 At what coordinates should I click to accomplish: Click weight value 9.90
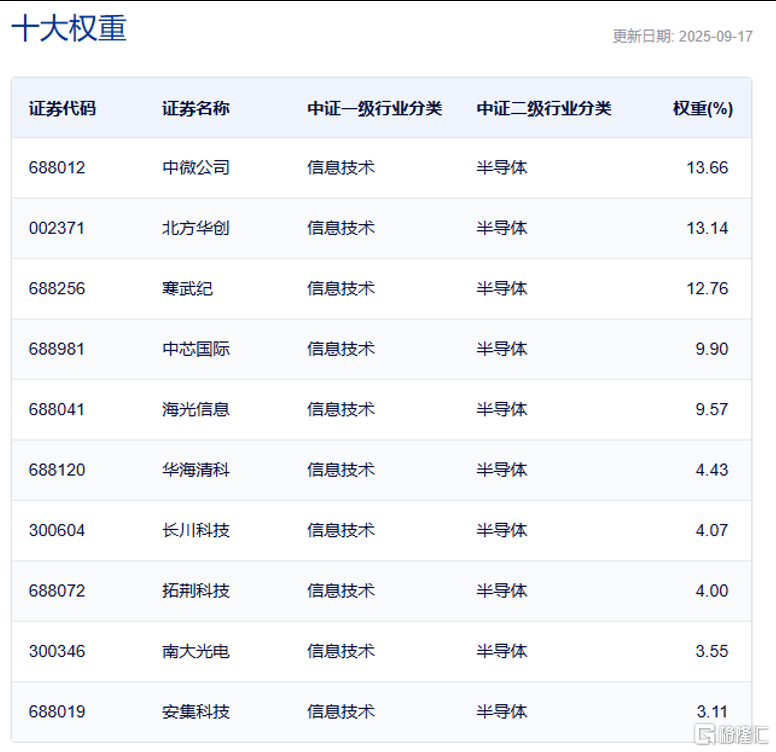pos(712,349)
